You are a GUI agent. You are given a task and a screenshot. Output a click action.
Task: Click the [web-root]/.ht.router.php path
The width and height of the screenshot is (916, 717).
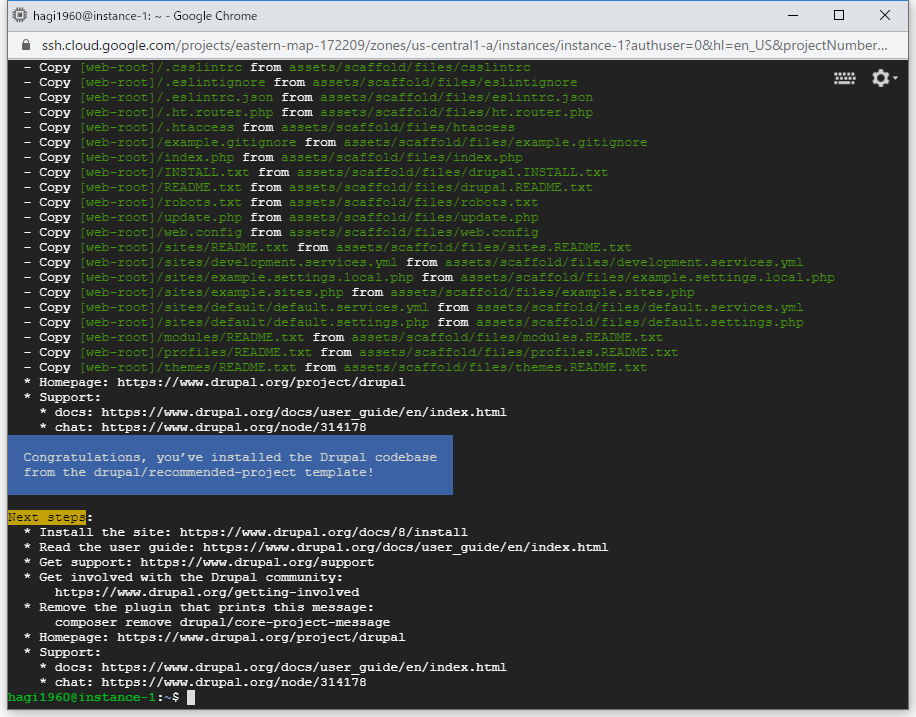[x=176, y=112]
